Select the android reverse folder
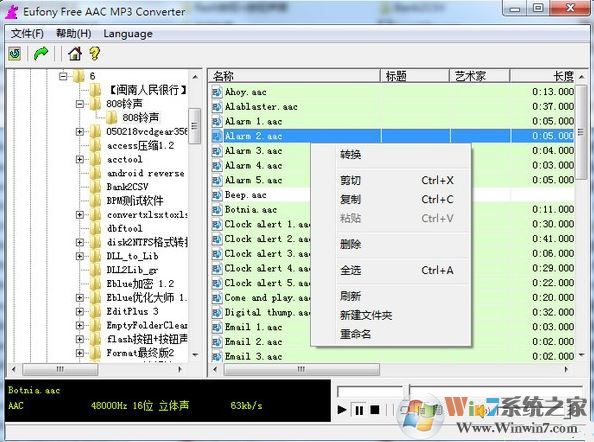The image size is (594, 442). point(146,173)
